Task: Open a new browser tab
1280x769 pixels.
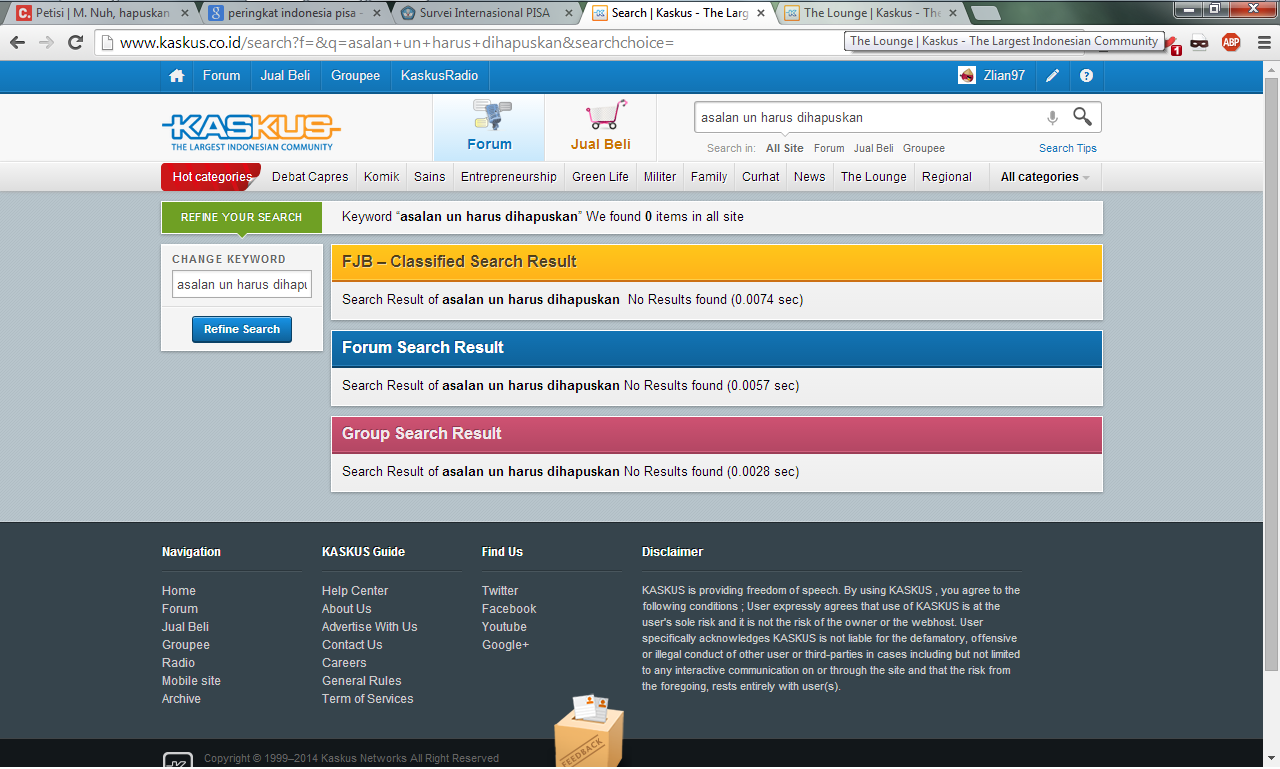Action: pos(986,13)
